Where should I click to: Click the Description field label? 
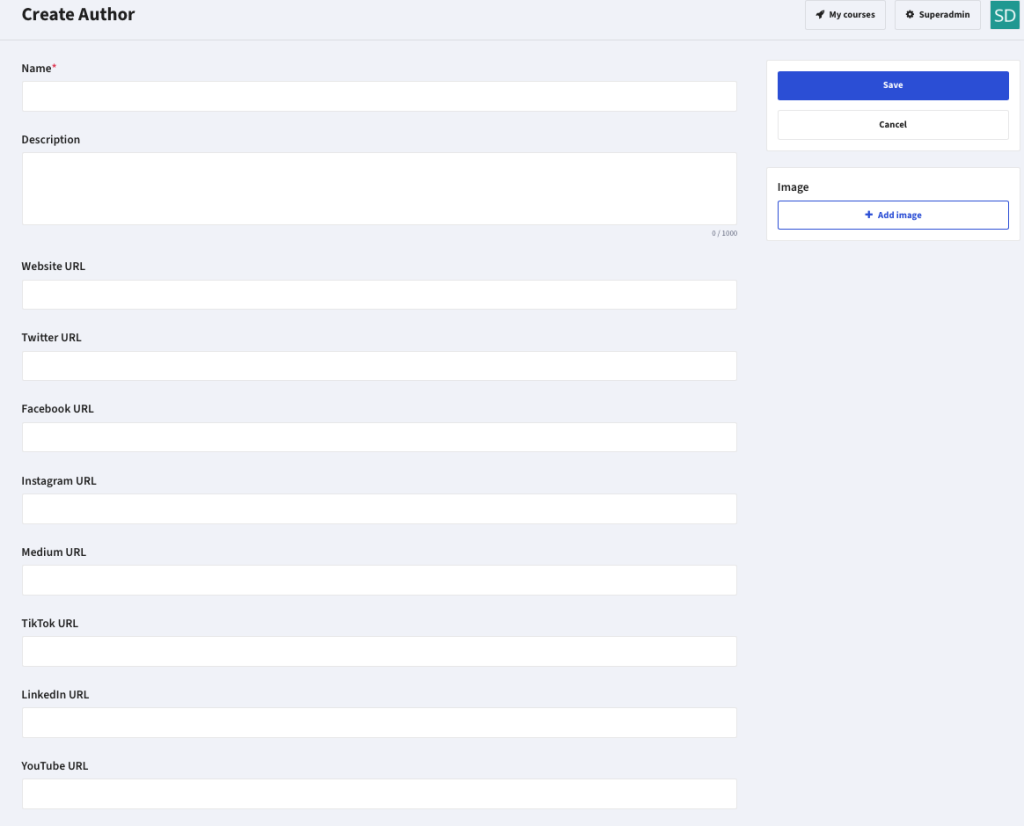[51, 140]
